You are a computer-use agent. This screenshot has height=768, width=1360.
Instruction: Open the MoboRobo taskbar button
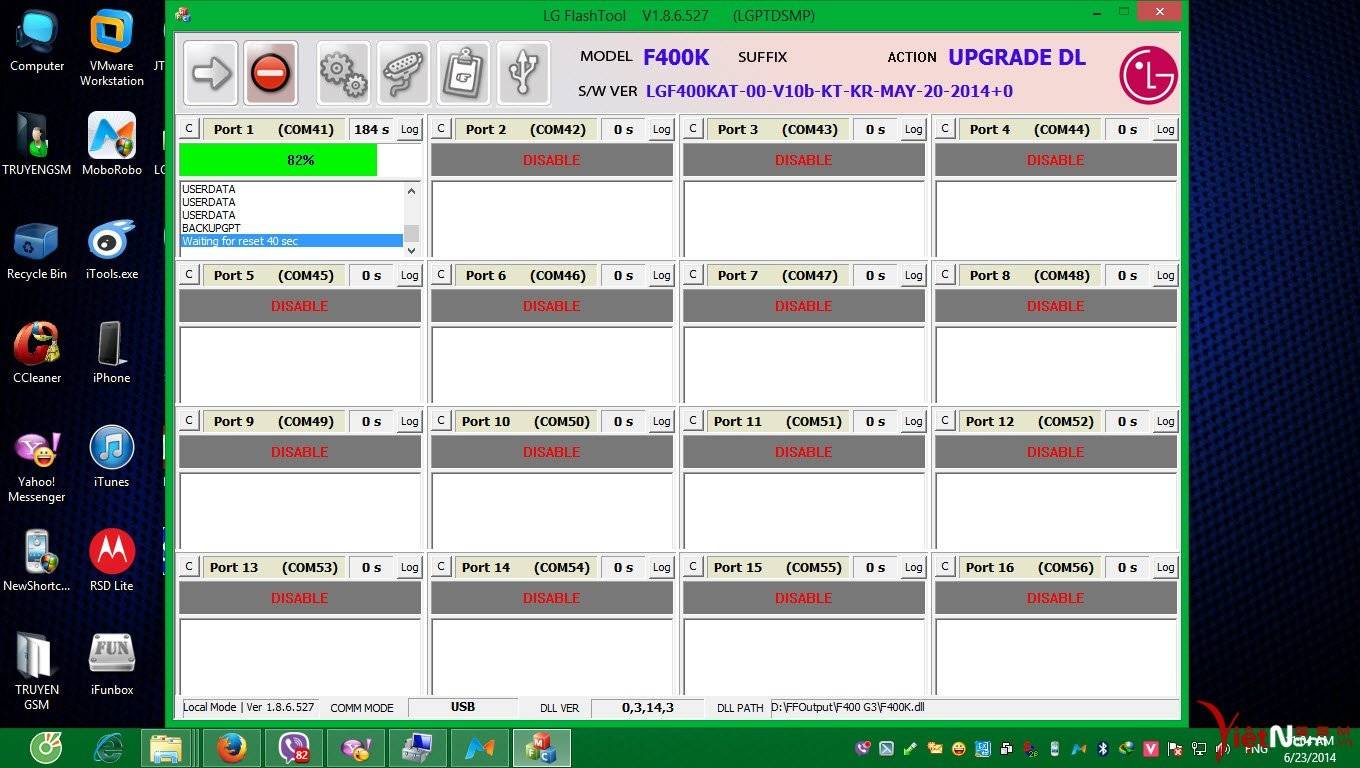click(480, 748)
